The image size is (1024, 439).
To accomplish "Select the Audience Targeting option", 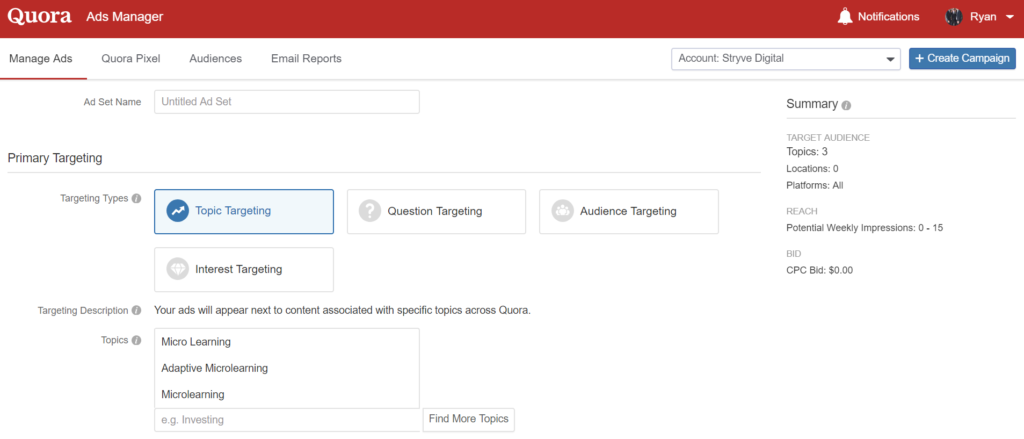I will click(x=629, y=212).
